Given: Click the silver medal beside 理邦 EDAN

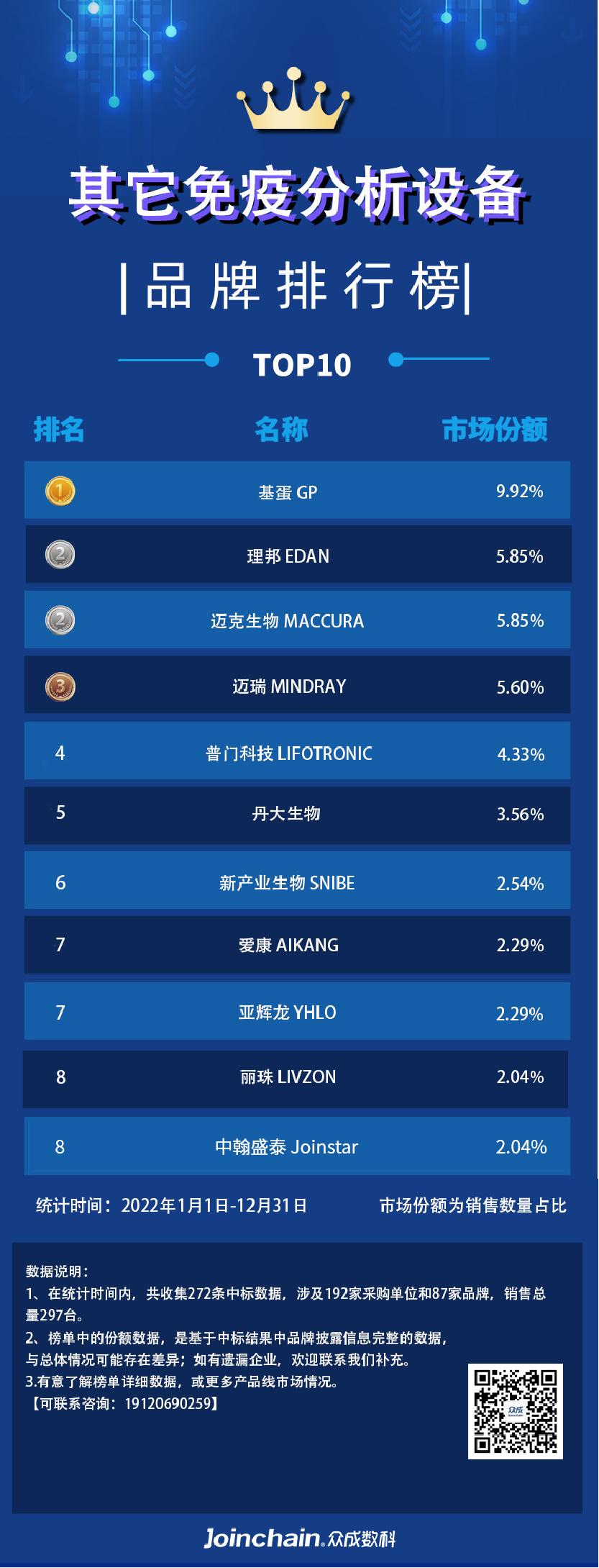Looking at the screenshot, I should coord(60,555).
